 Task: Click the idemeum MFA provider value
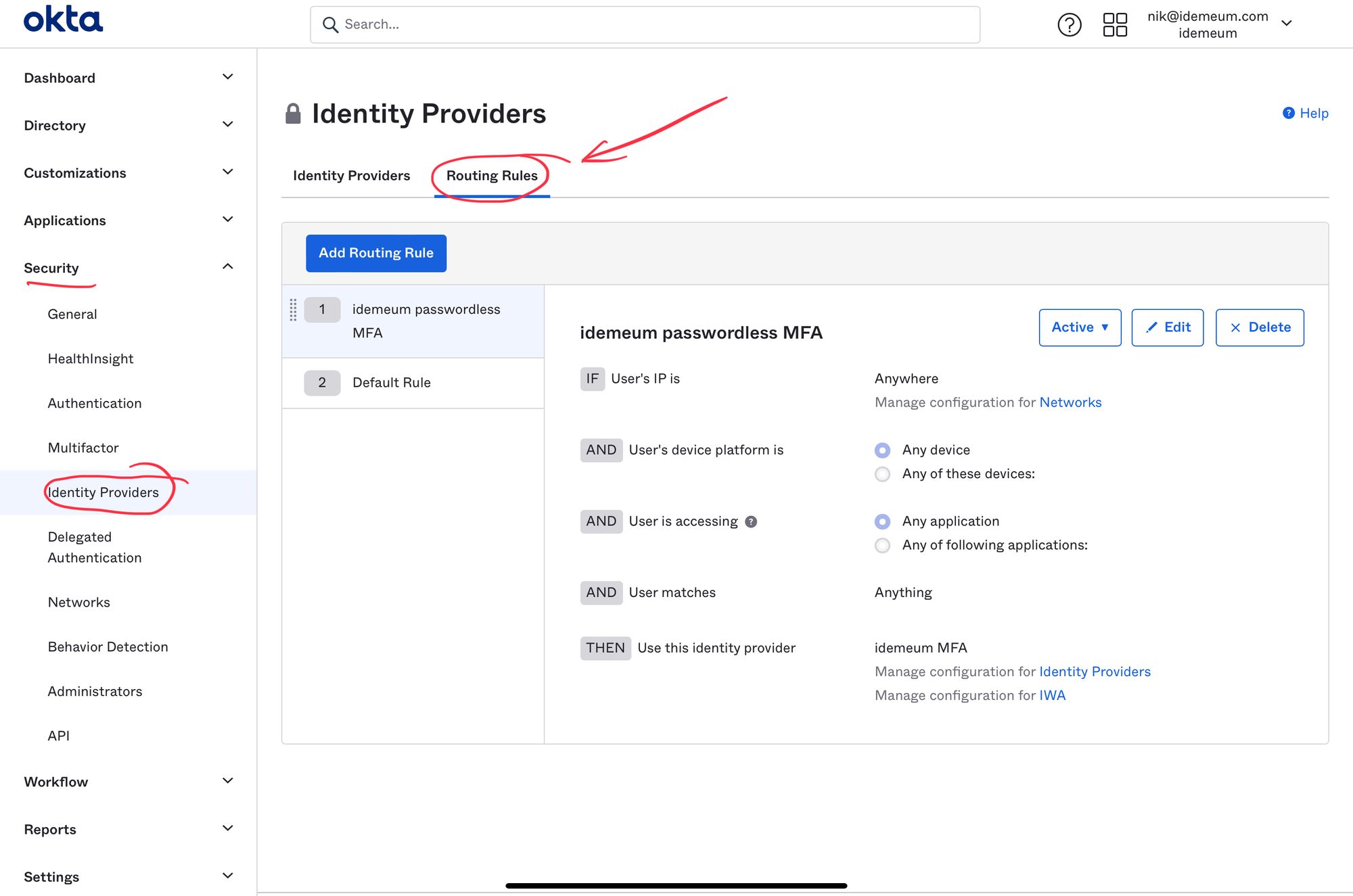point(921,649)
